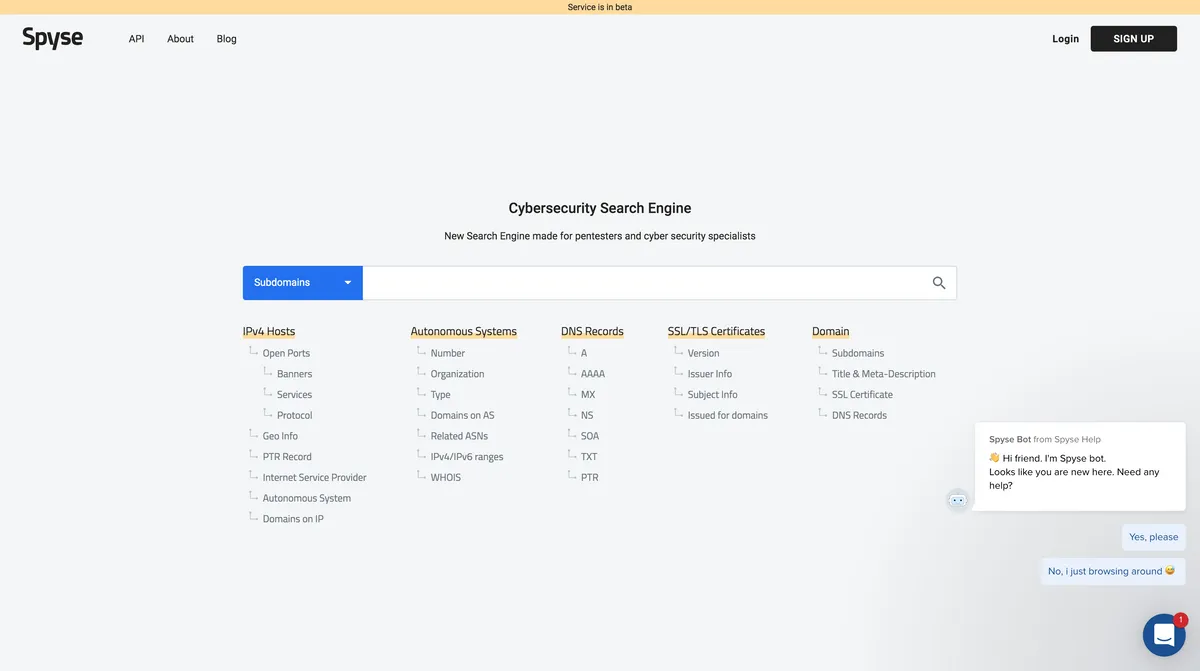Select Number under Autonomous Systems
This screenshot has width=1200, height=671.
tap(448, 353)
